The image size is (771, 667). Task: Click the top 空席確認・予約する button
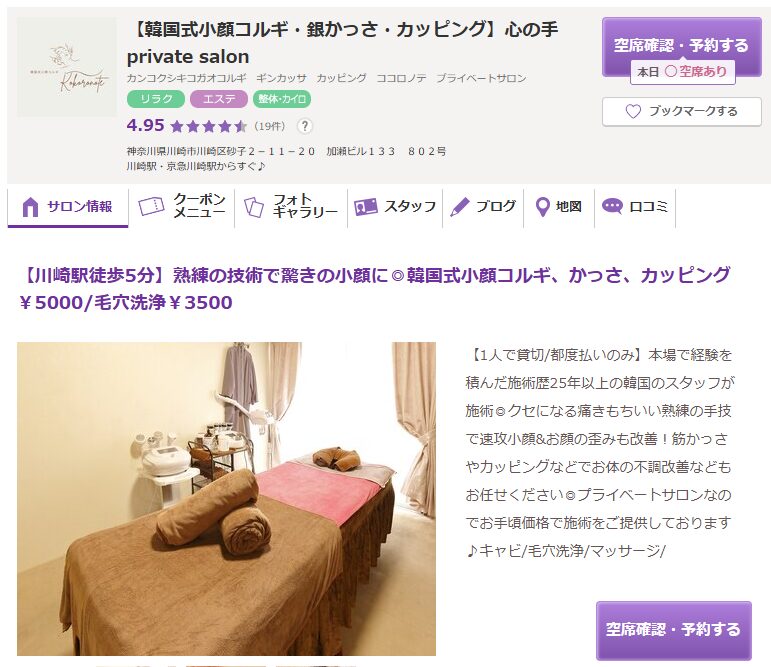click(682, 47)
